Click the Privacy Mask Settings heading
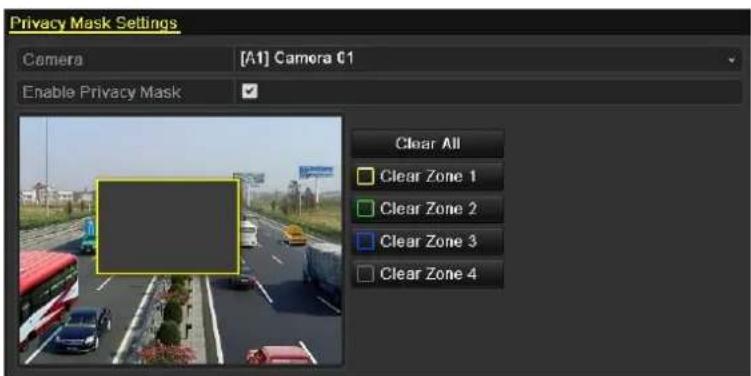The image size is (751, 376). 94,23
